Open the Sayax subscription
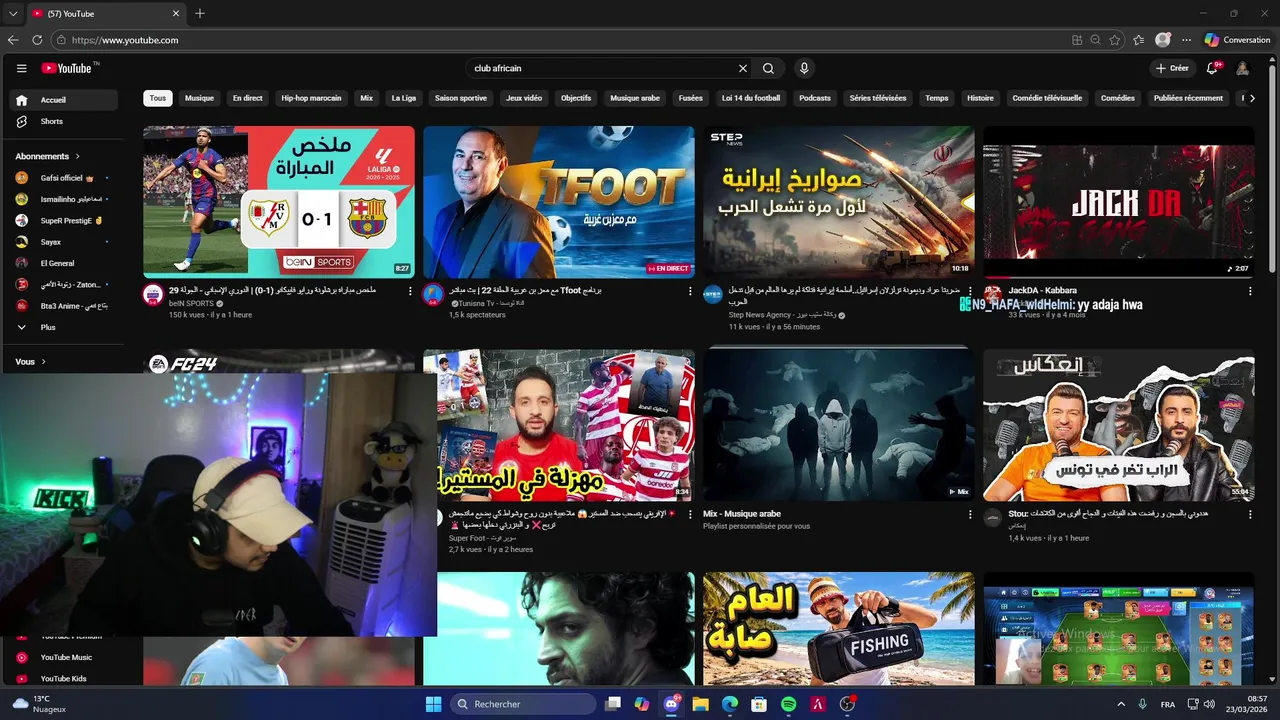This screenshot has height=720, width=1280. coord(64,242)
